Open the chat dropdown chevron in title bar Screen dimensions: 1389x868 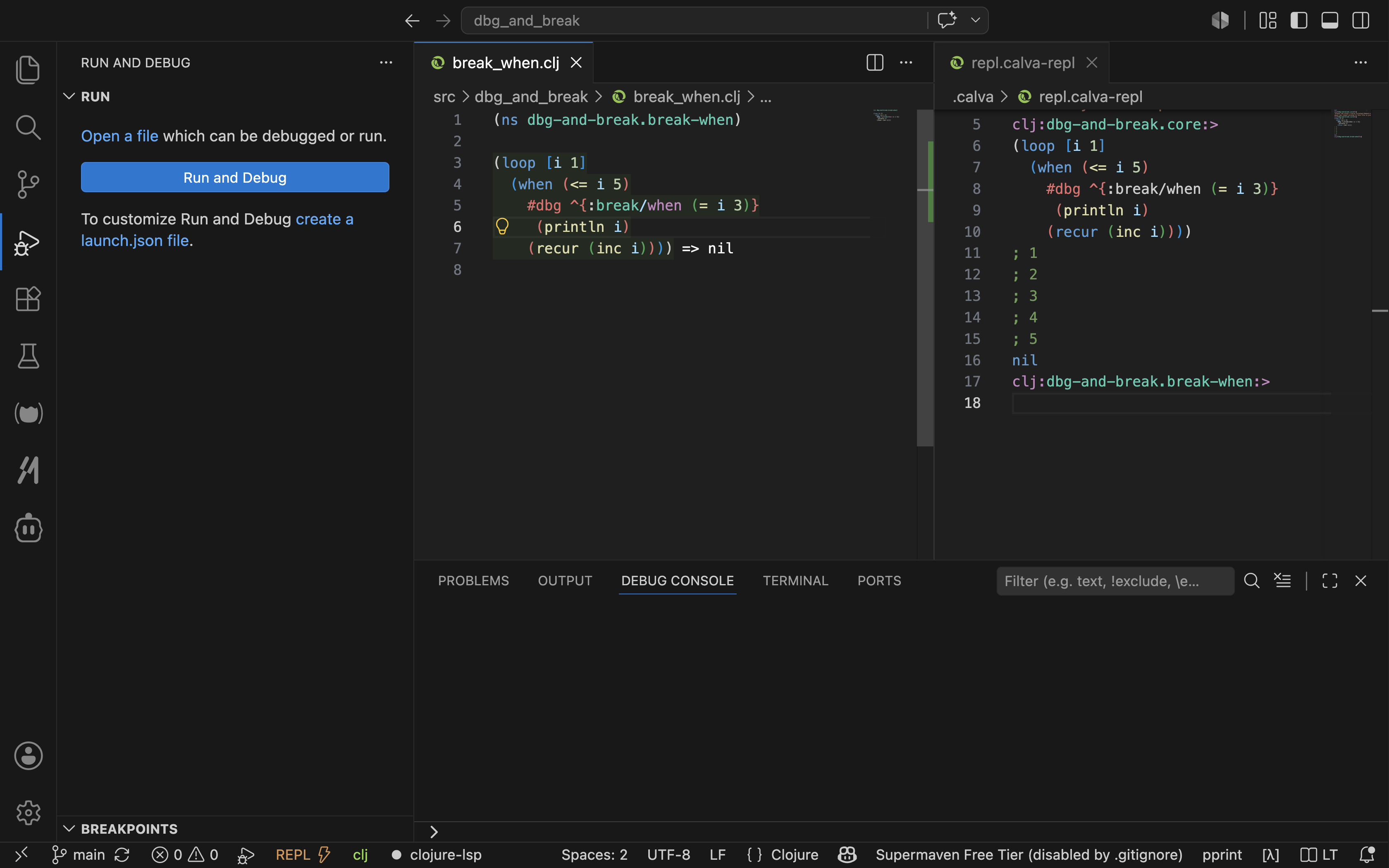(x=975, y=20)
